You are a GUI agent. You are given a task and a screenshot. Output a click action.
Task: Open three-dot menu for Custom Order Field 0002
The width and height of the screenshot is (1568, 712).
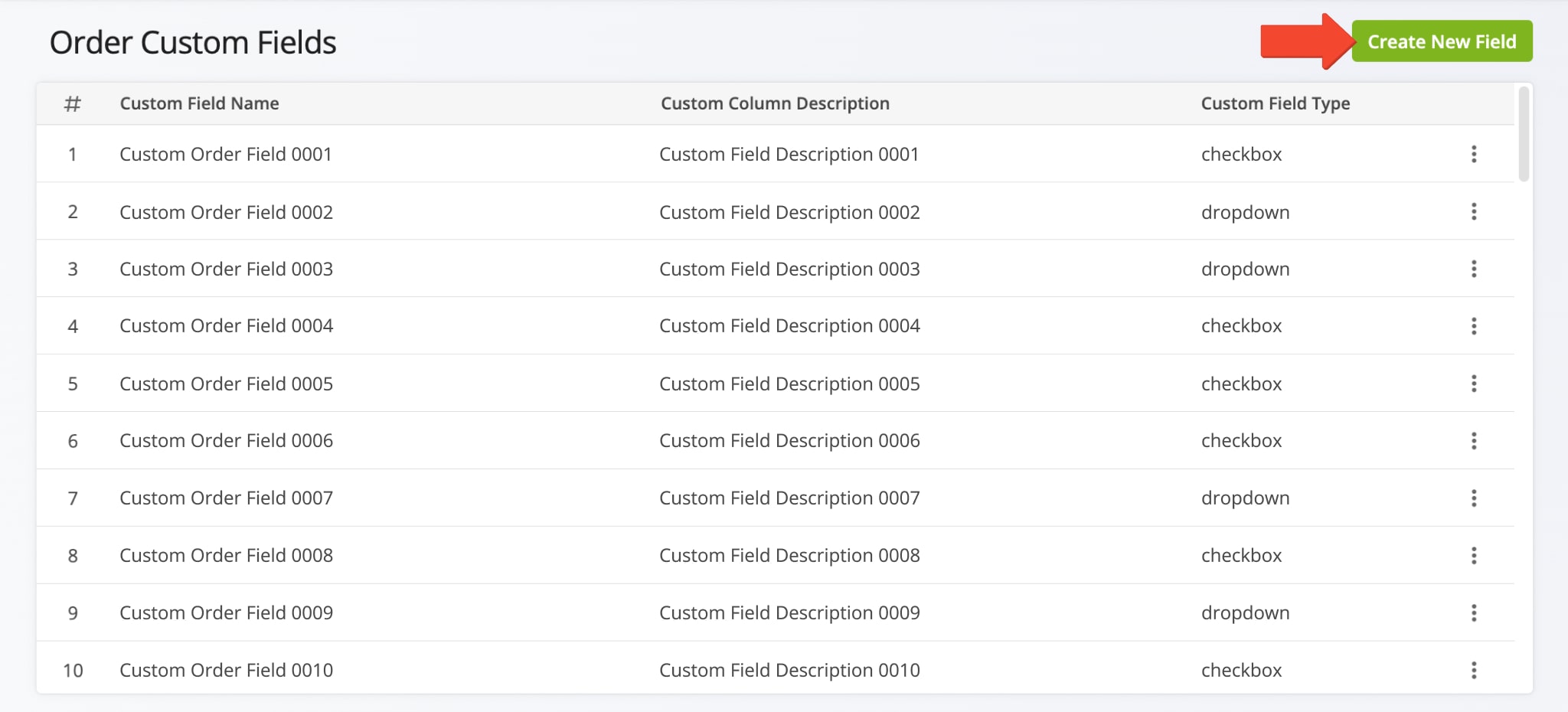pyautogui.click(x=1474, y=211)
